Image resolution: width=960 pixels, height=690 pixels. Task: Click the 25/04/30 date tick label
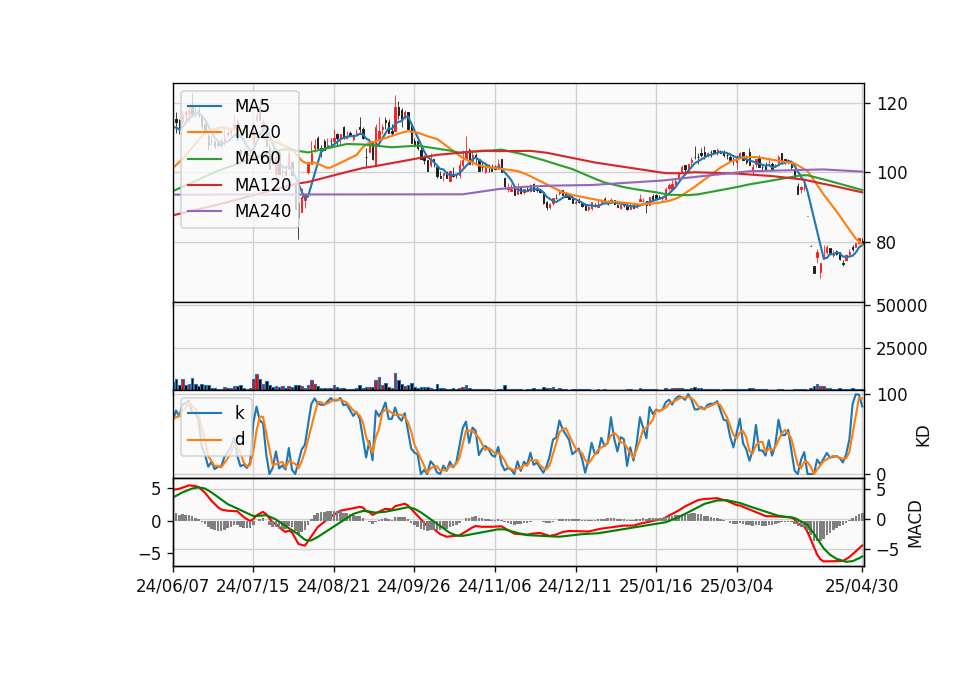coord(862,586)
